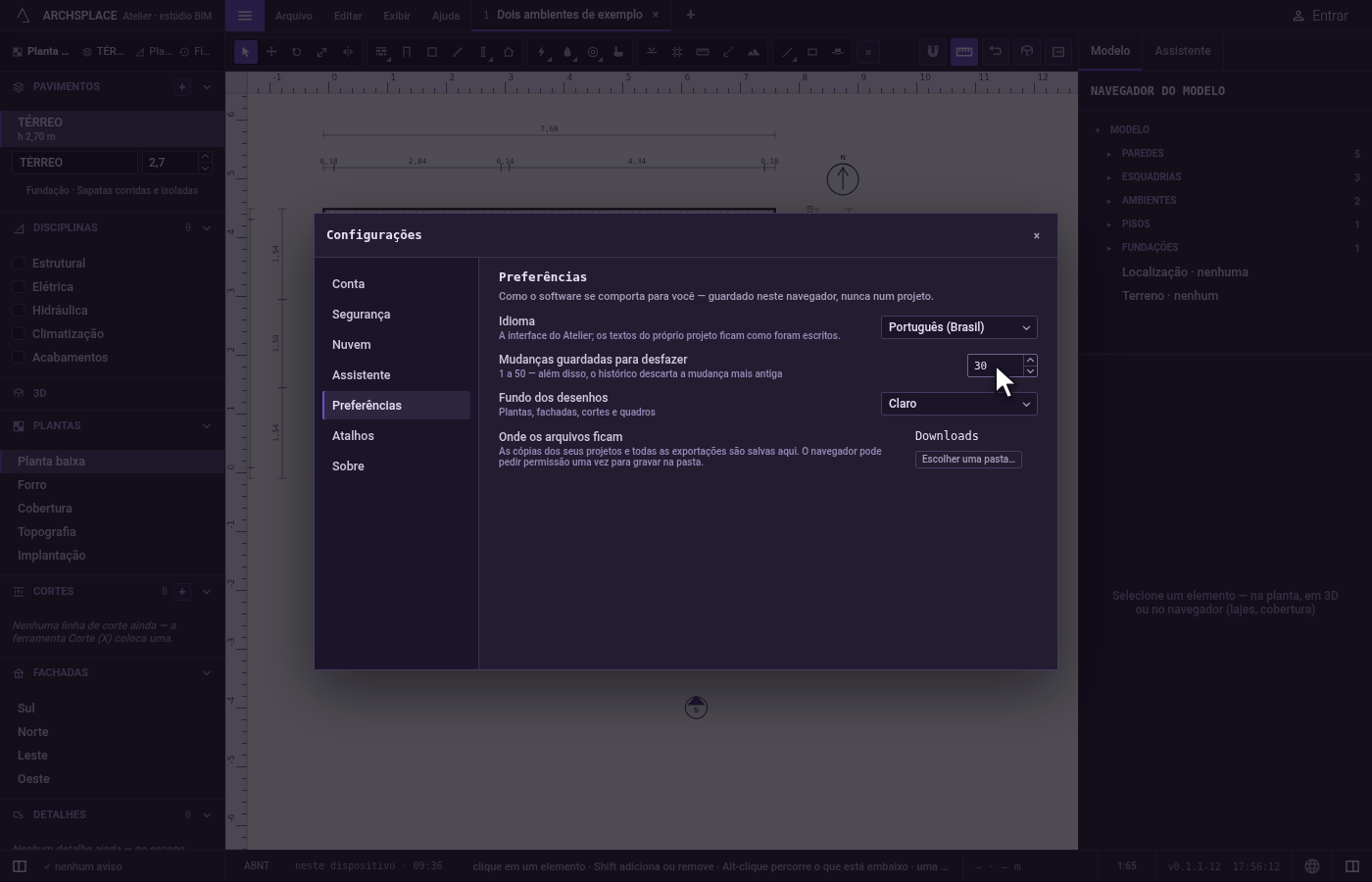Choose the rotate tool in the toolbar

coord(296,52)
